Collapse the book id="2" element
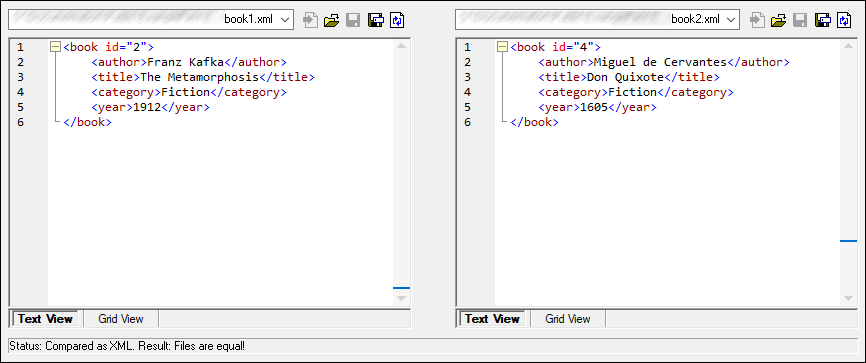Viewport: 866px width, 363px height. (x=55, y=47)
